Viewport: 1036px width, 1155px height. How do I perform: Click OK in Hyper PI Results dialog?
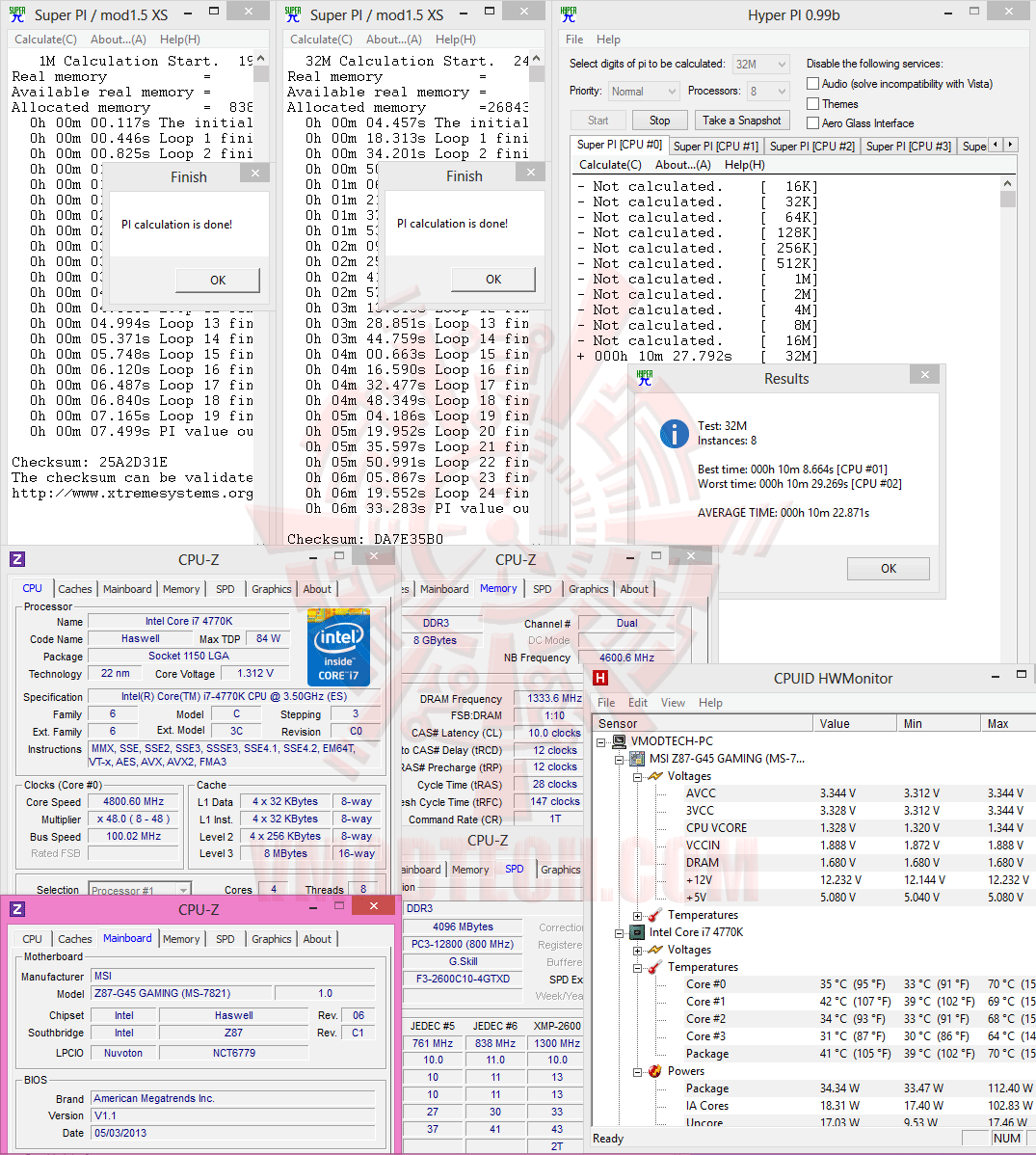tap(889, 568)
